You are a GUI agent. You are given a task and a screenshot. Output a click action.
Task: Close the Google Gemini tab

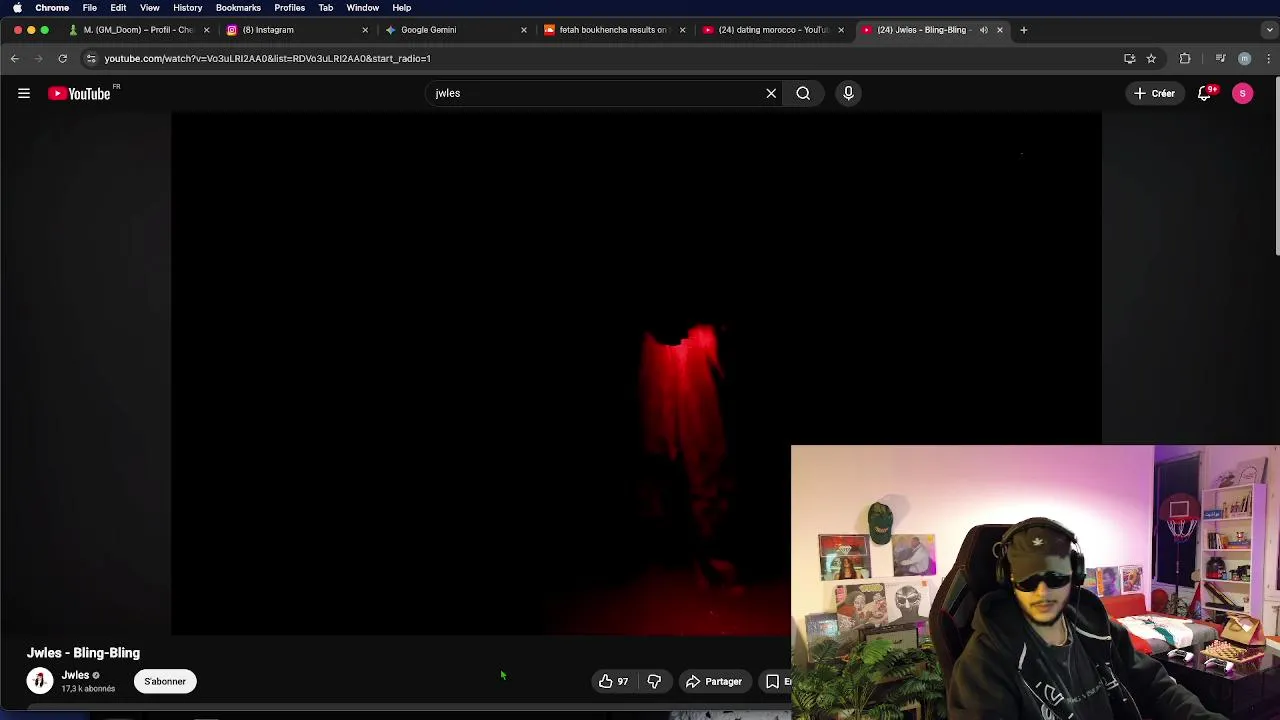pyautogui.click(x=523, y=30)
